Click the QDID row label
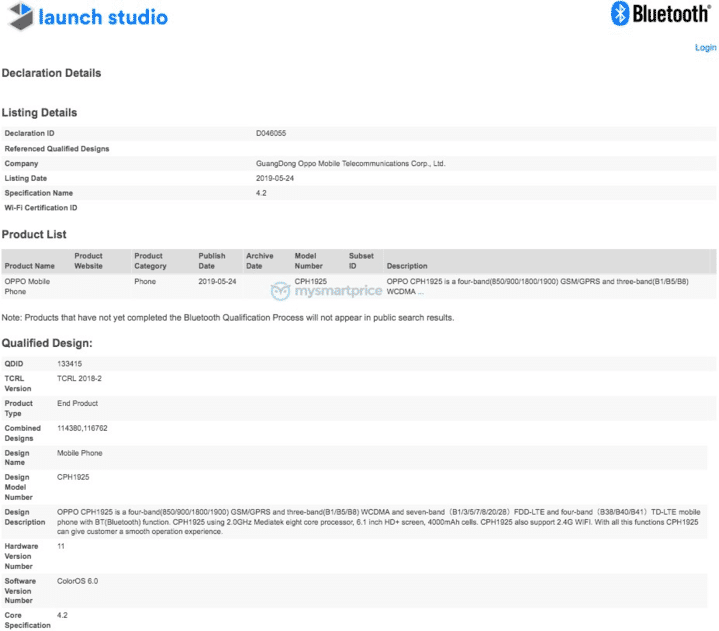Viewport: 719px width, 631px height. (x=14, y=364)
